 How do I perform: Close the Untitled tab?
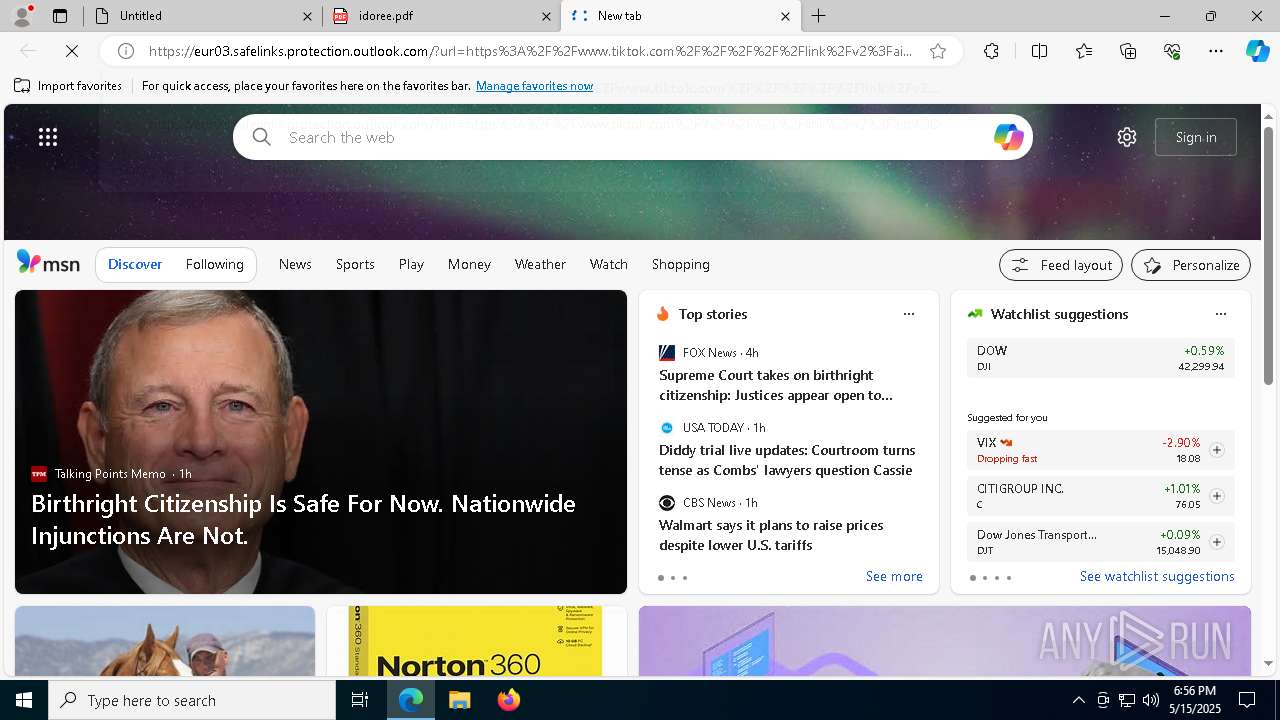[x=309, y=16]
